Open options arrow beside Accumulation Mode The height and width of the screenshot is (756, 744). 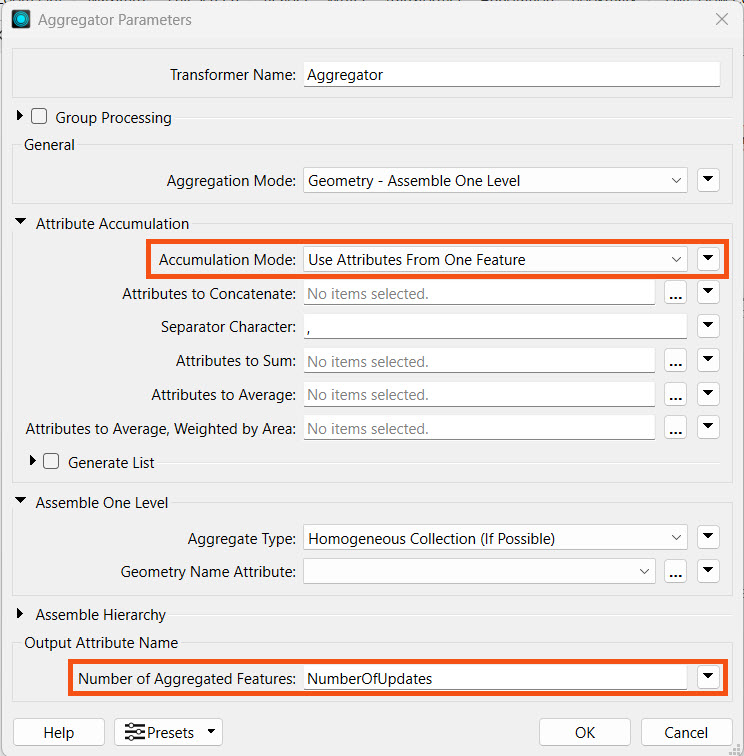tap(708, 259)
